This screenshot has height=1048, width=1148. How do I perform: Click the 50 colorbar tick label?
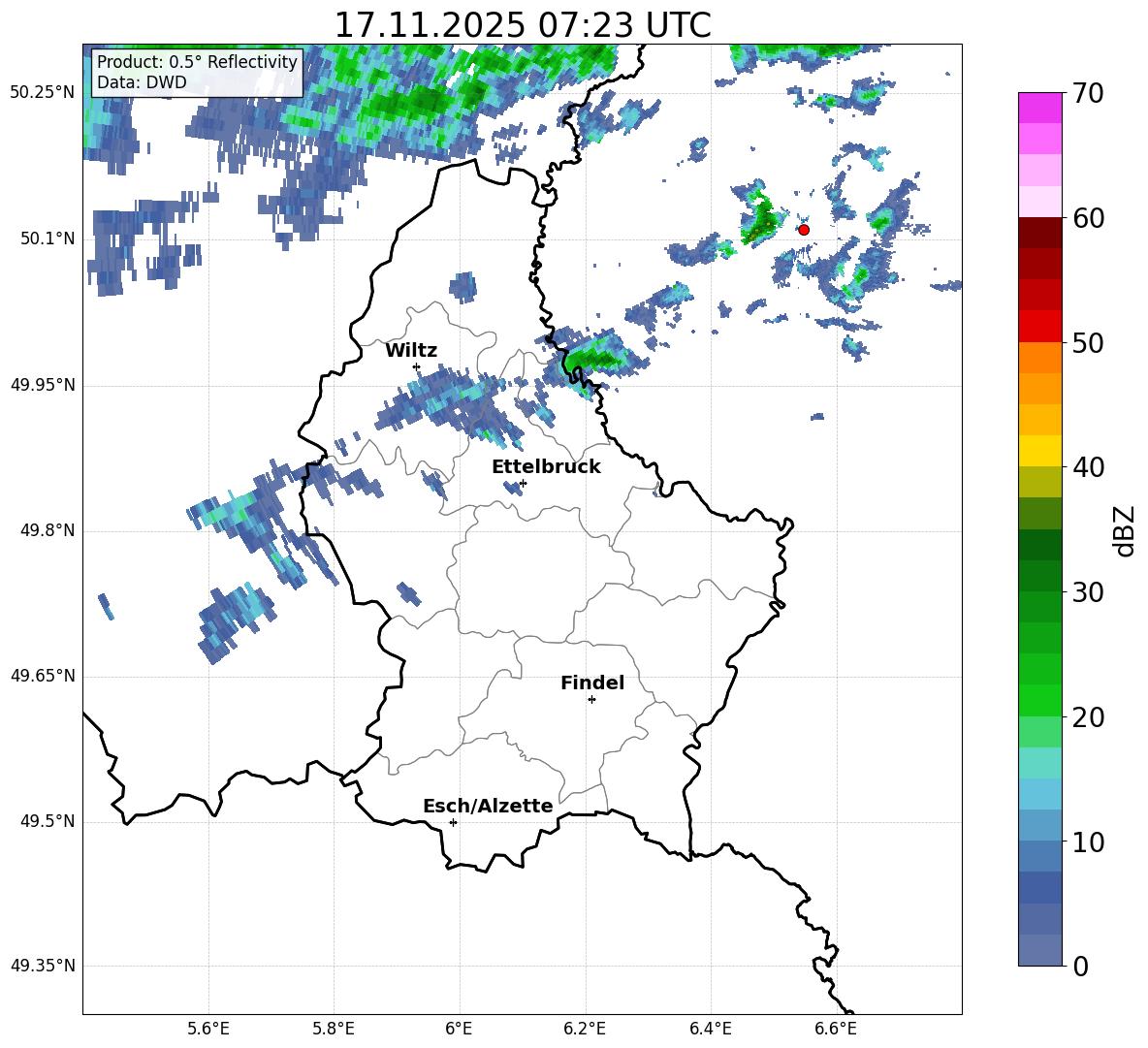1088,342
